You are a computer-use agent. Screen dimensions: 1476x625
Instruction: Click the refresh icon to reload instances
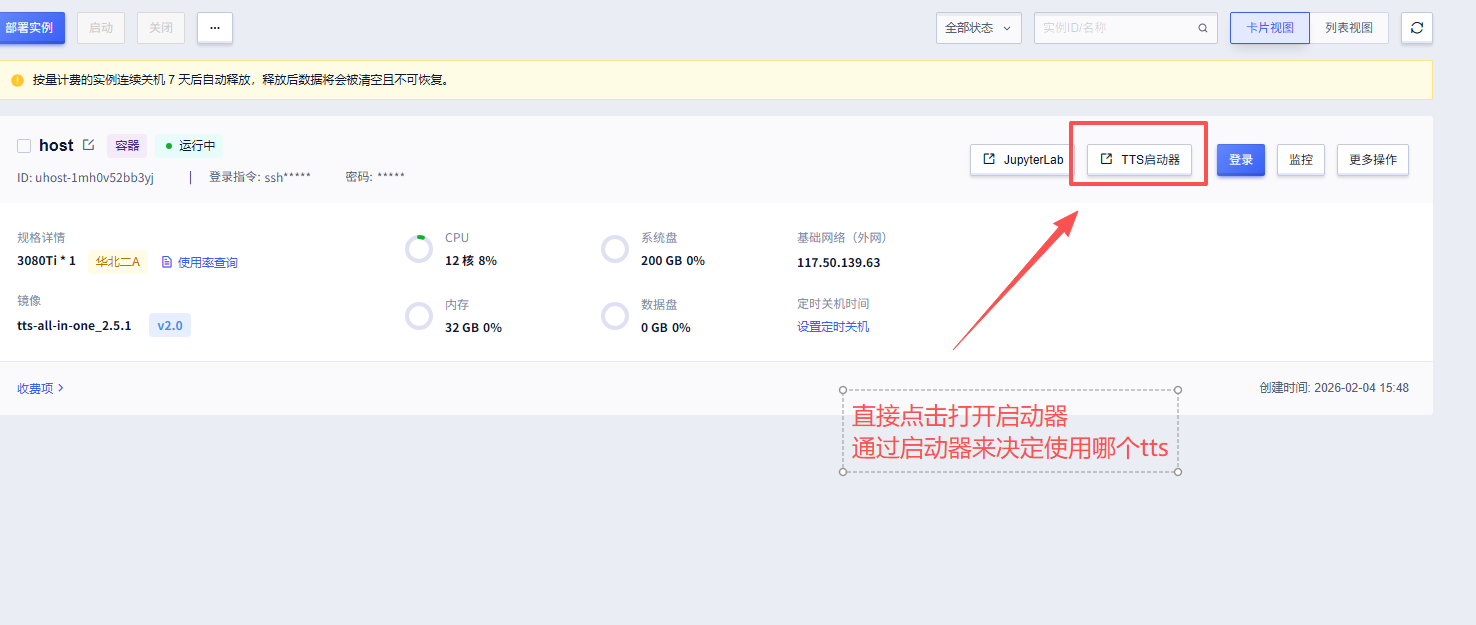[1416, 27]
